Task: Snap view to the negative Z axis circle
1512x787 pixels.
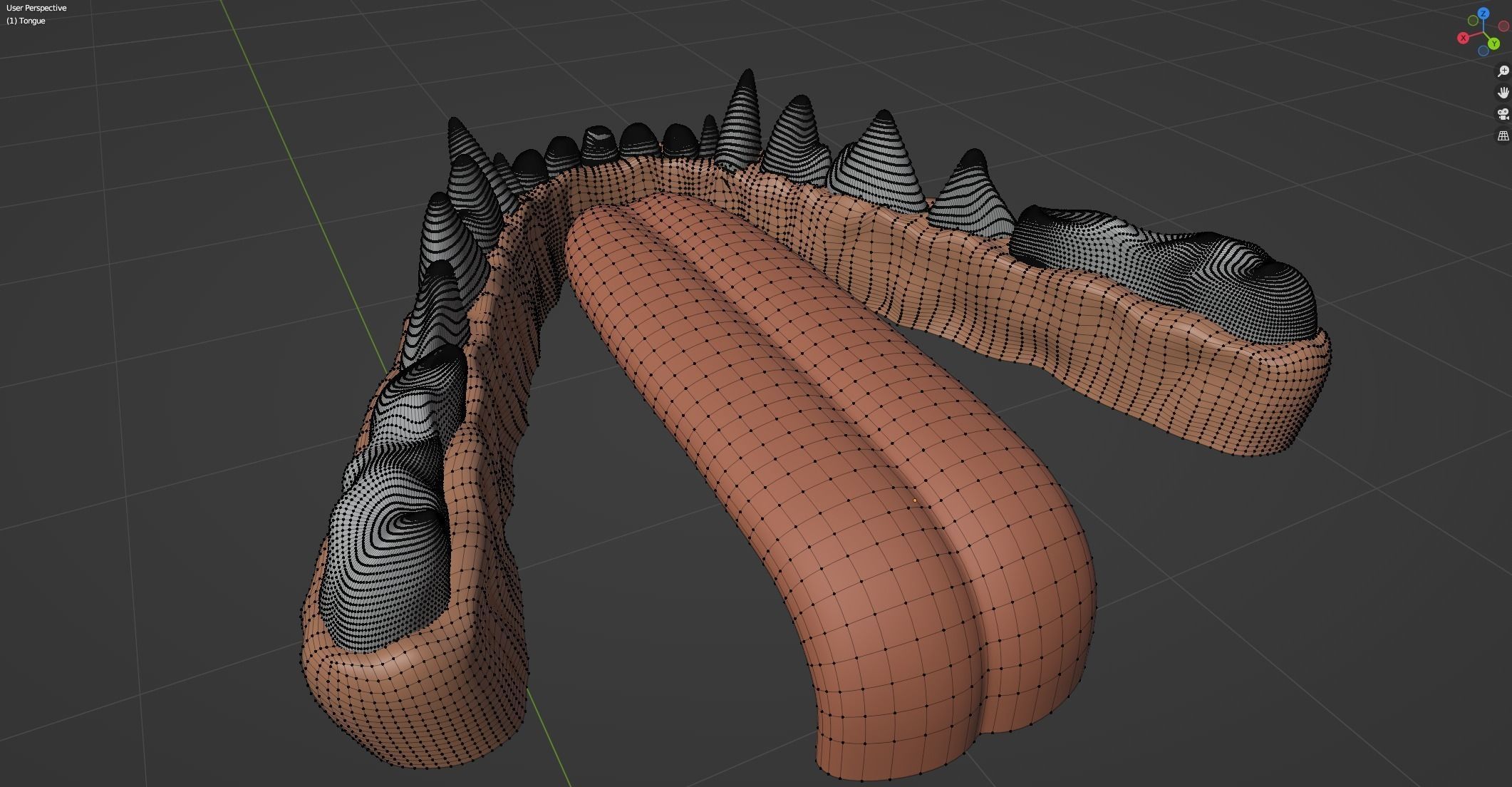Action: [1483, 51]
